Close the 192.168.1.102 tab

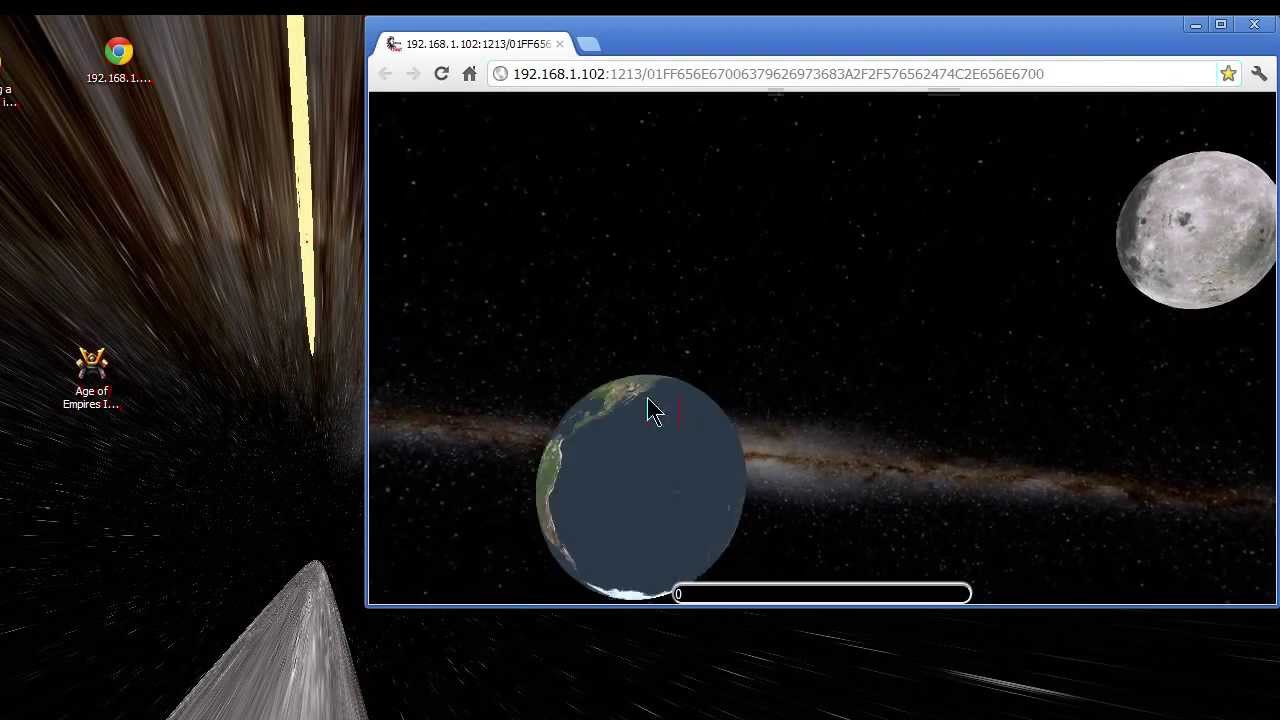coord(560,44)
